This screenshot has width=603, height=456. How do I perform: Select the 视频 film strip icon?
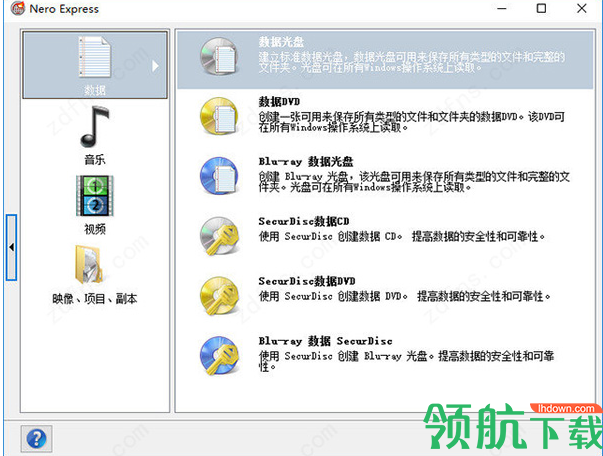tap(95, 196)
